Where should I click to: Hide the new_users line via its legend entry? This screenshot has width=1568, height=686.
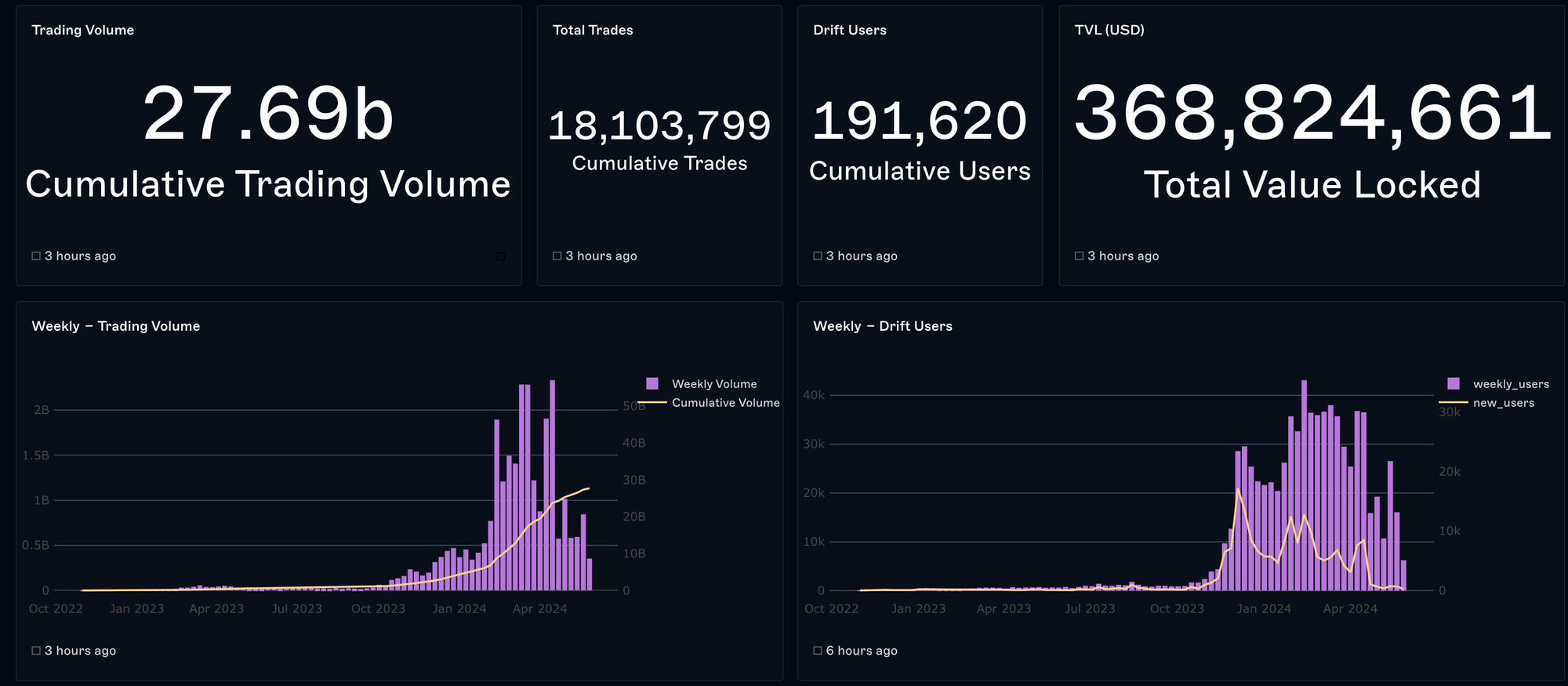(1503, 403)
